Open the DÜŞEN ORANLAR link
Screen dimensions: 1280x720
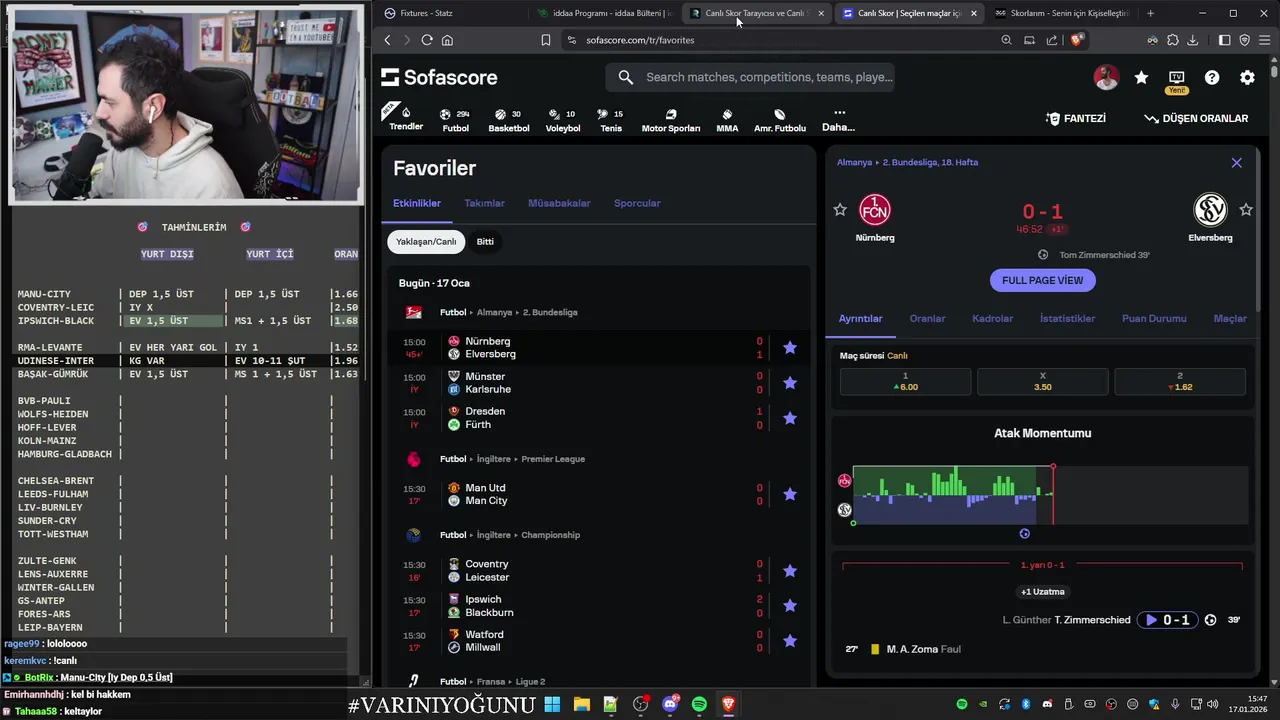point(1196,118)
